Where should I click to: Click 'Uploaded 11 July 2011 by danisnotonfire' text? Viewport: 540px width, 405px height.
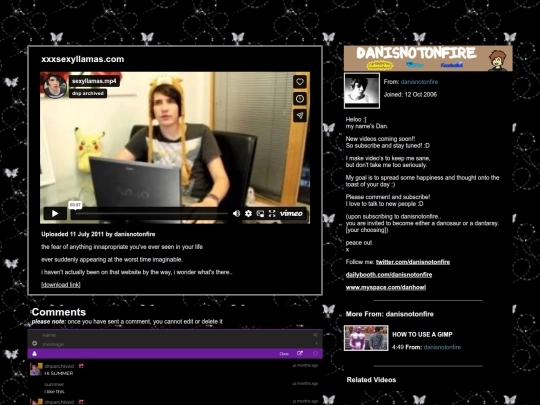tap(98, 234)
